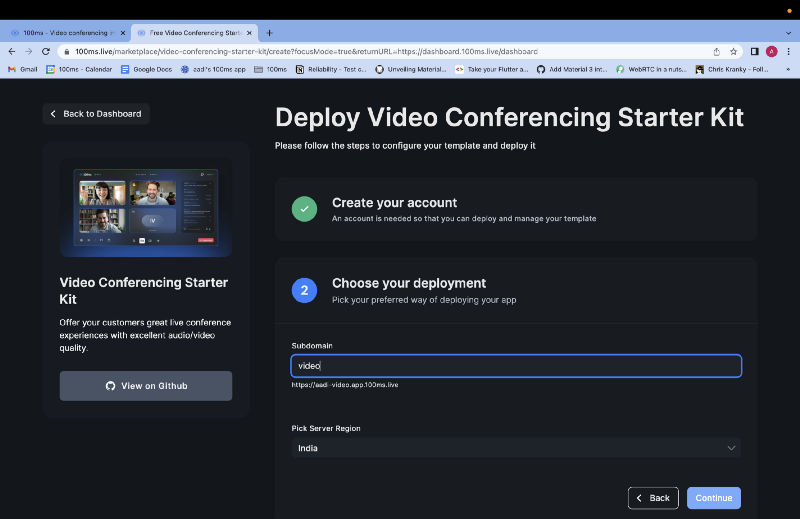
Task: Open the 100ms bookmarks folder
Action: click(271, 69)
